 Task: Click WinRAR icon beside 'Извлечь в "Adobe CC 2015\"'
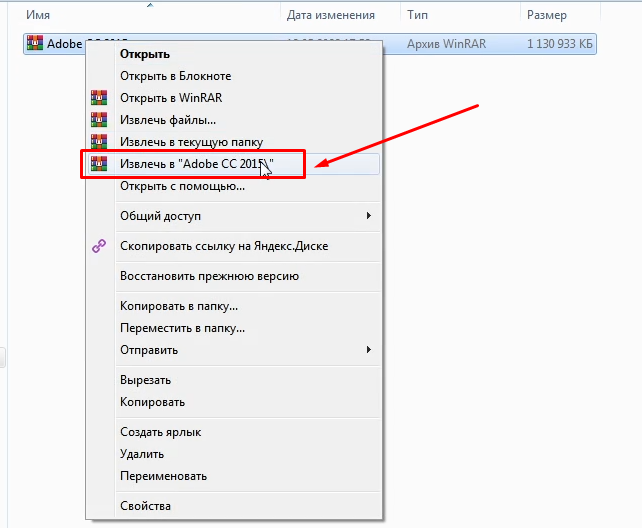point(99,164)
